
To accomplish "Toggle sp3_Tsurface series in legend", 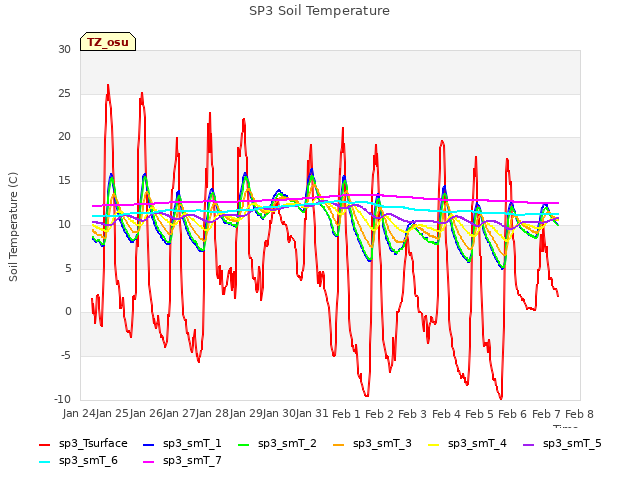I will [x=83, y=444].
